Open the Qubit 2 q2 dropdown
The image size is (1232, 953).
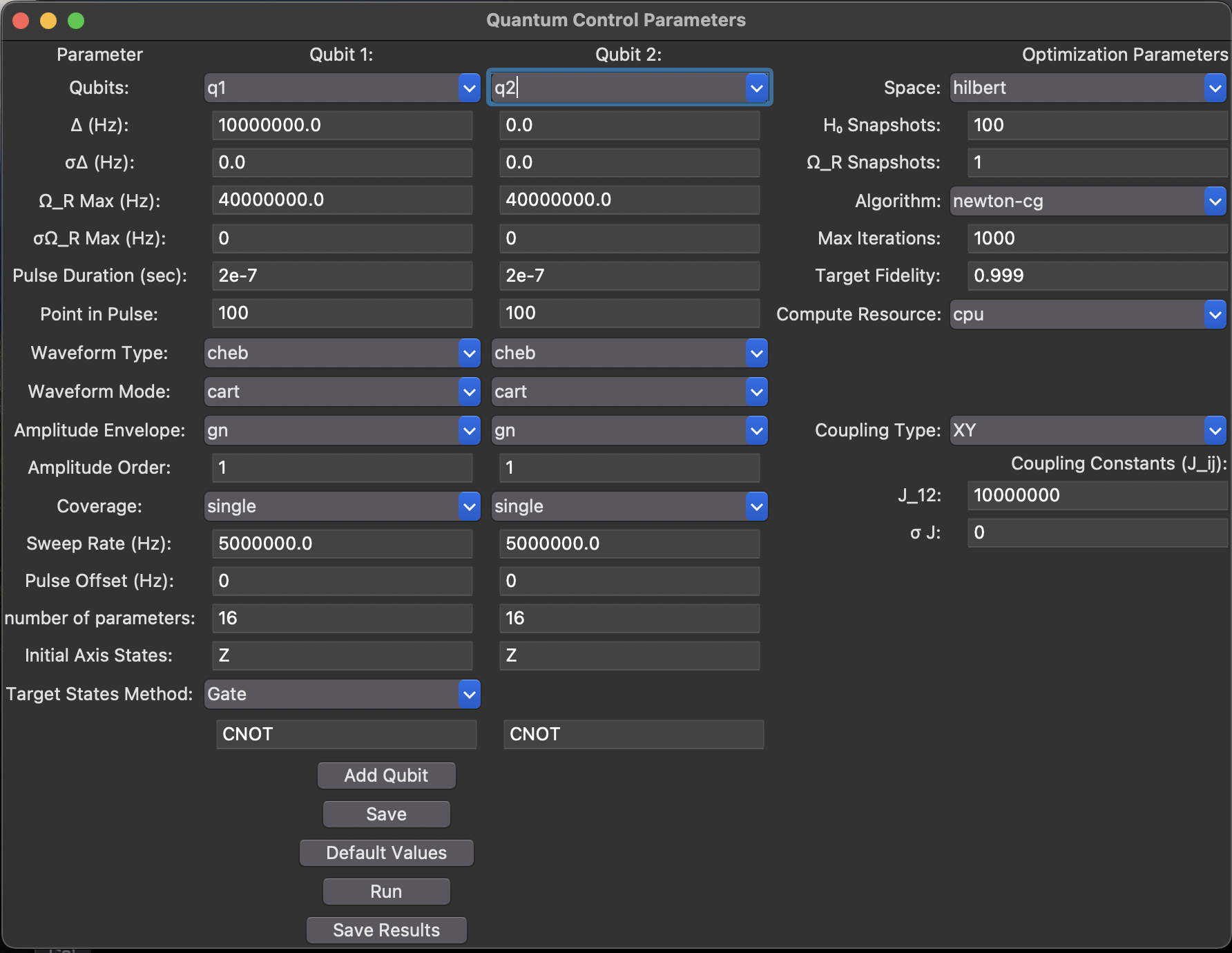pos(629,88)
